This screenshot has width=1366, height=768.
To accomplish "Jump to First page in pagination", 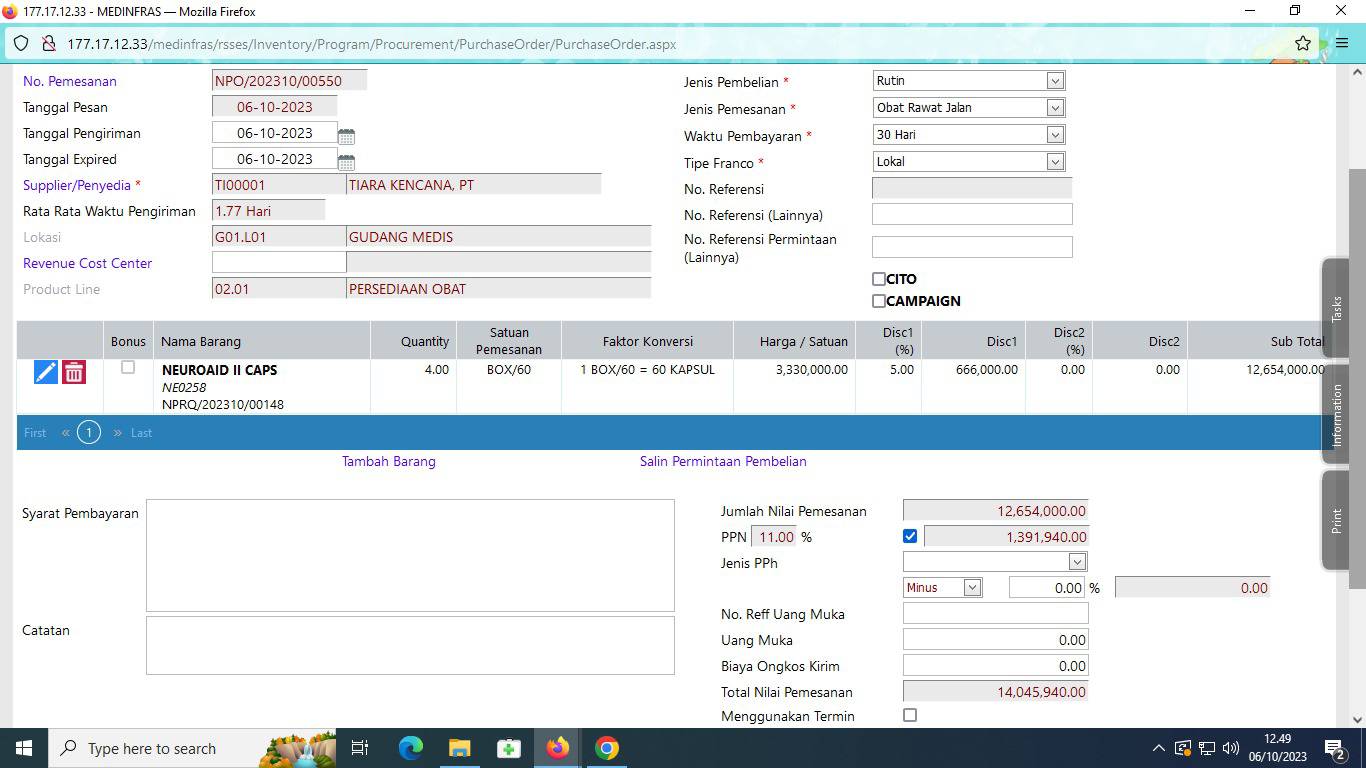I will pyautogui.click(x=35, y=433).
